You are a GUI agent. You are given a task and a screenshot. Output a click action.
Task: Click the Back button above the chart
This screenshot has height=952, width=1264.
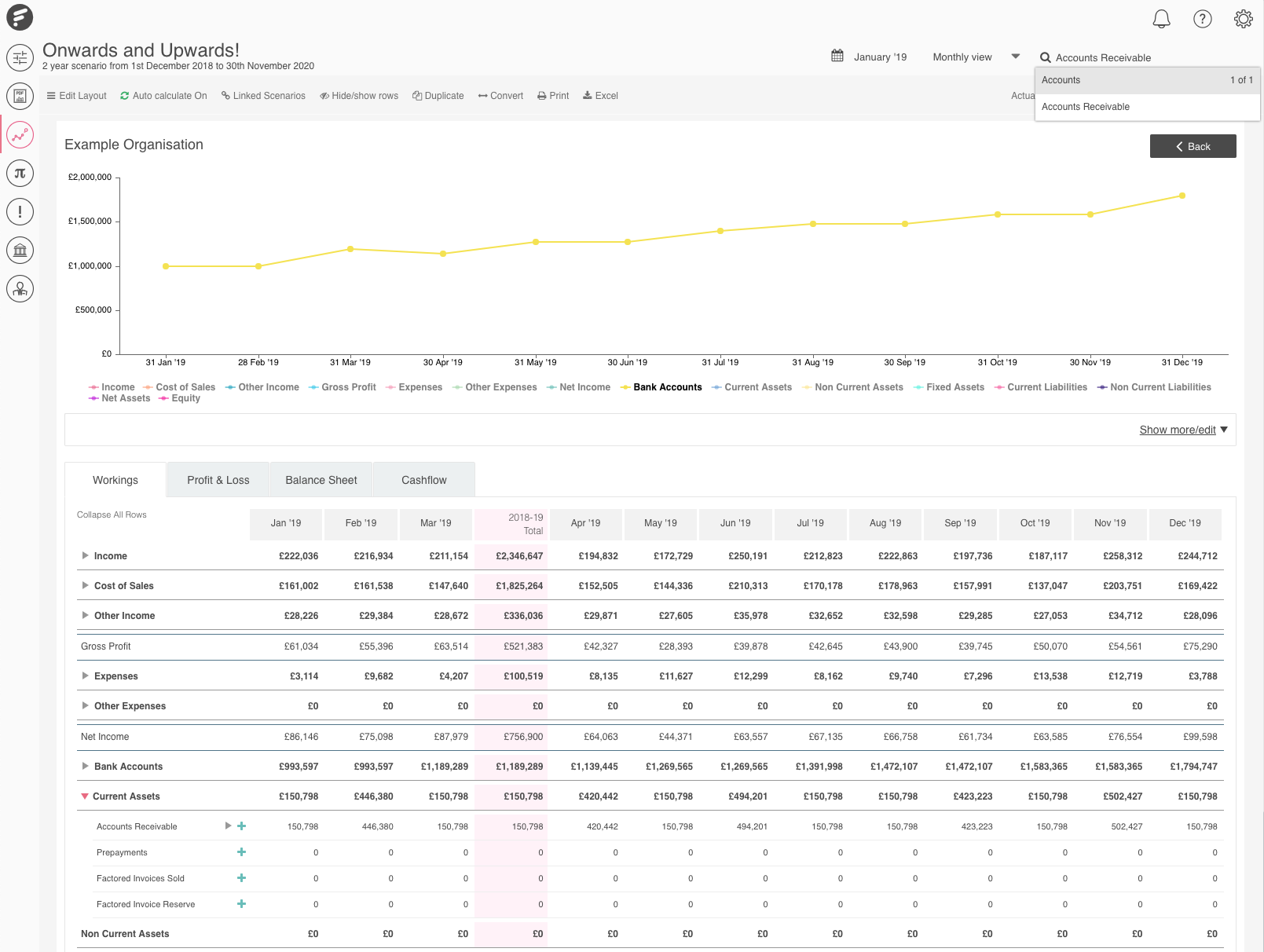click(x=1193, y=146)
